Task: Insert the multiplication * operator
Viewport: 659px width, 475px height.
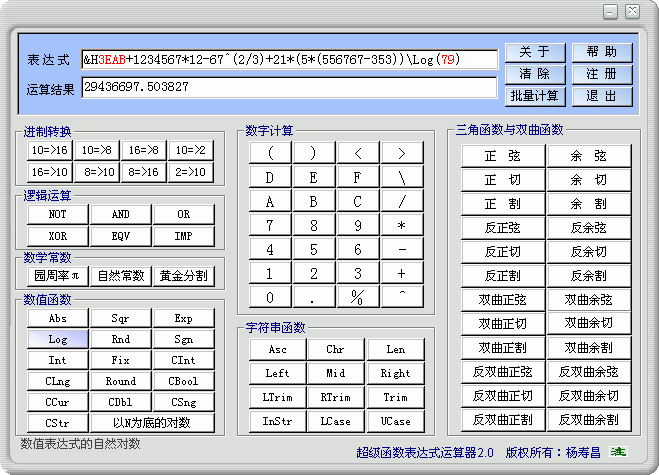Action: (402, 225)
